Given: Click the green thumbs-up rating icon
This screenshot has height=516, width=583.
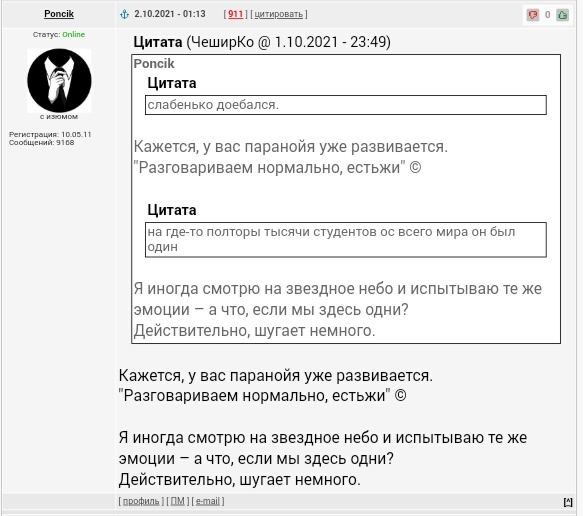Looking at the screenshot, I should 562,15.
